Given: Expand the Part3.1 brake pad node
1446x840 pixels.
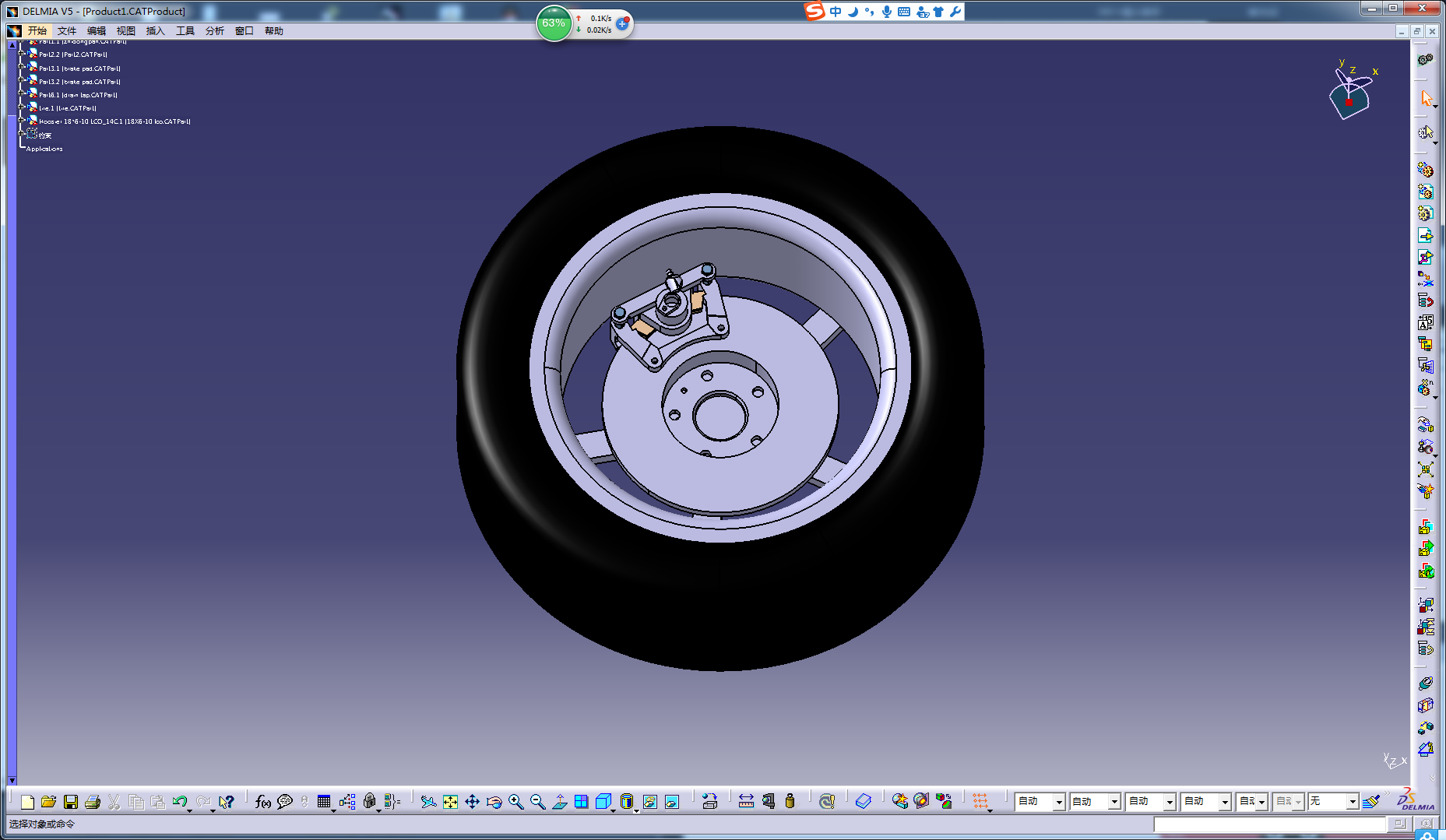Looking at the screenshot, I should [22, 67].
